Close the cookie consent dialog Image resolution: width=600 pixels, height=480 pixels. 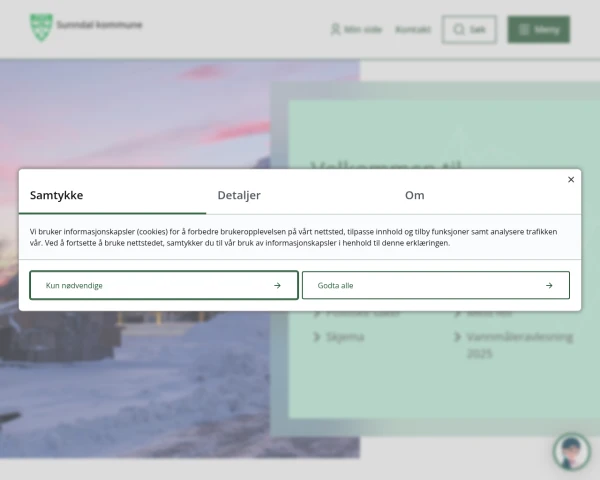click(x=571, y=180)
